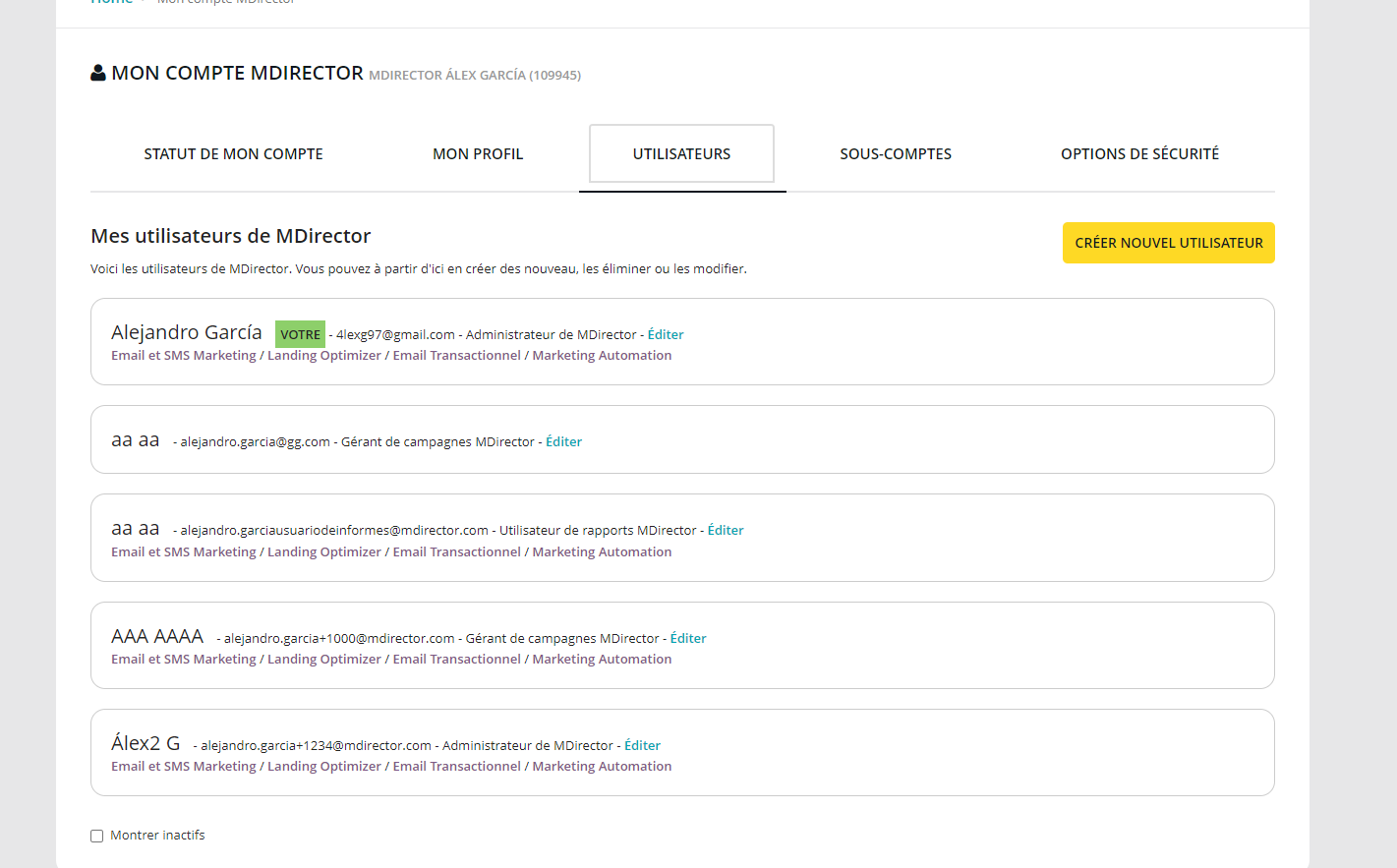Screen dimensions: 1397x868
Task: Go to the Sous-comptes tab
Action: pos(895,154)
